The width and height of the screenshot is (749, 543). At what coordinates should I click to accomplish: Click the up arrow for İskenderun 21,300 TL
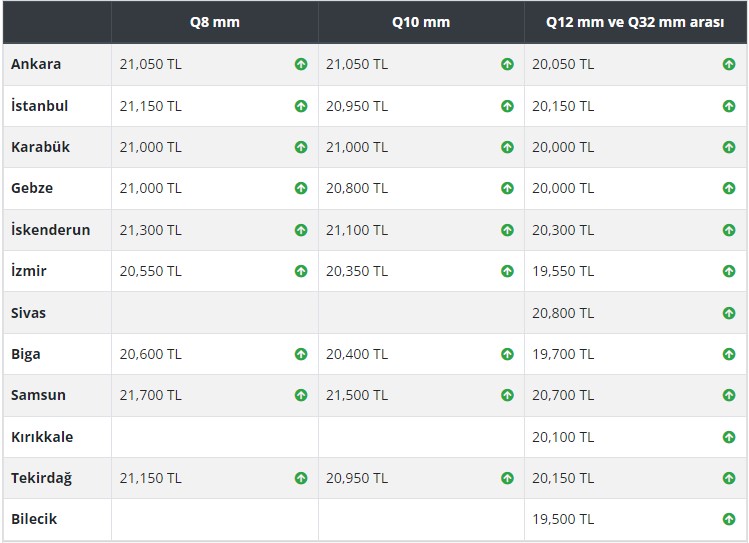(301, 230)
